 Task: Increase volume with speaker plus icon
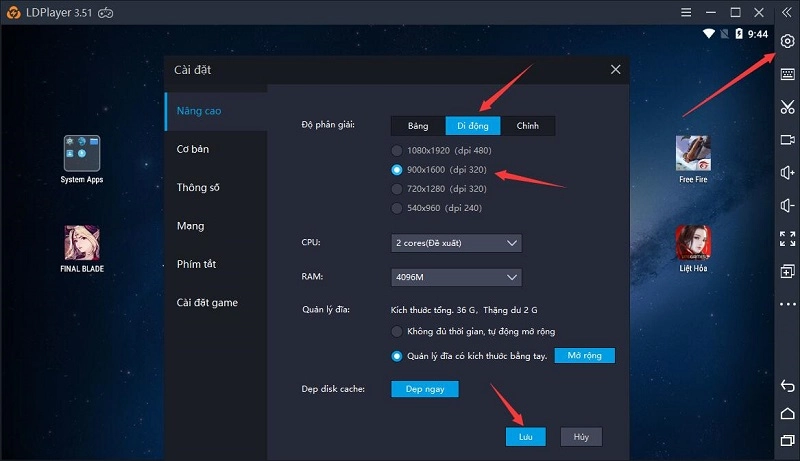point(787,172)
